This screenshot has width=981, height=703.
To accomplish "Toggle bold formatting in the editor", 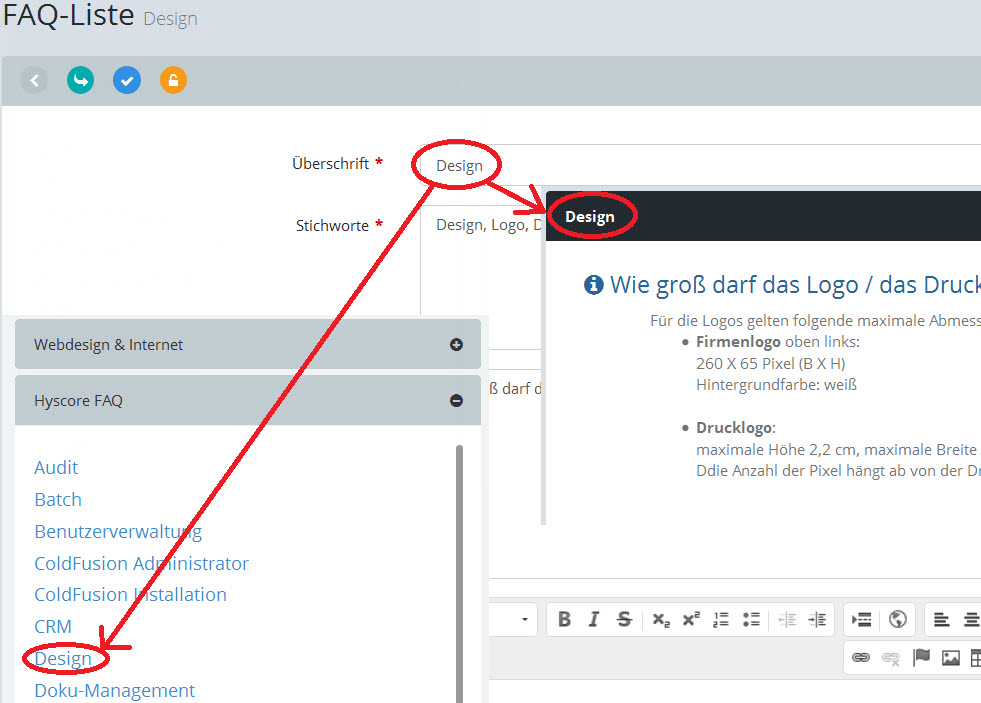I will click(564, 620).
